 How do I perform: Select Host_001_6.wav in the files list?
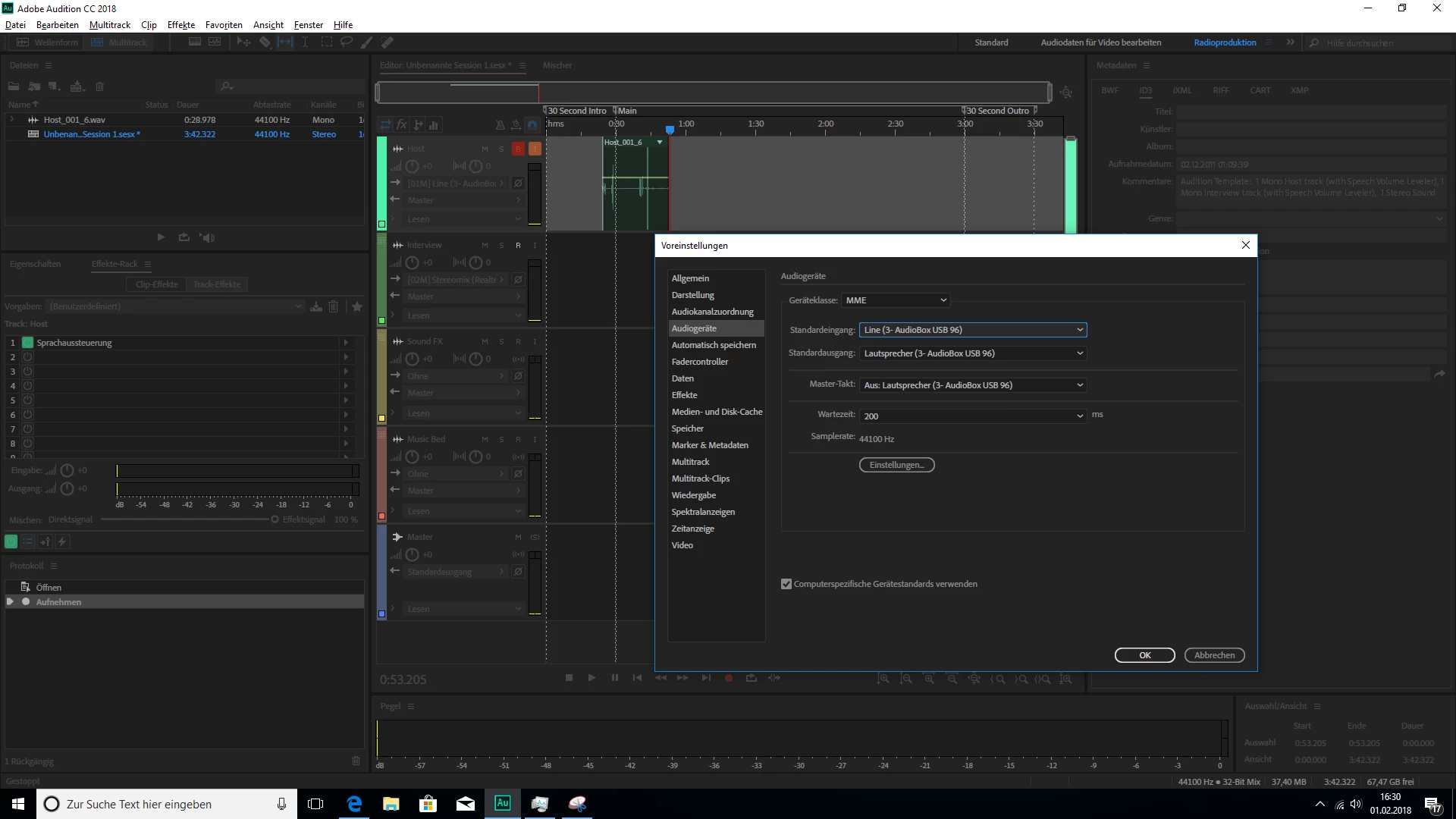pyautogui.click(x=74, y=120)
